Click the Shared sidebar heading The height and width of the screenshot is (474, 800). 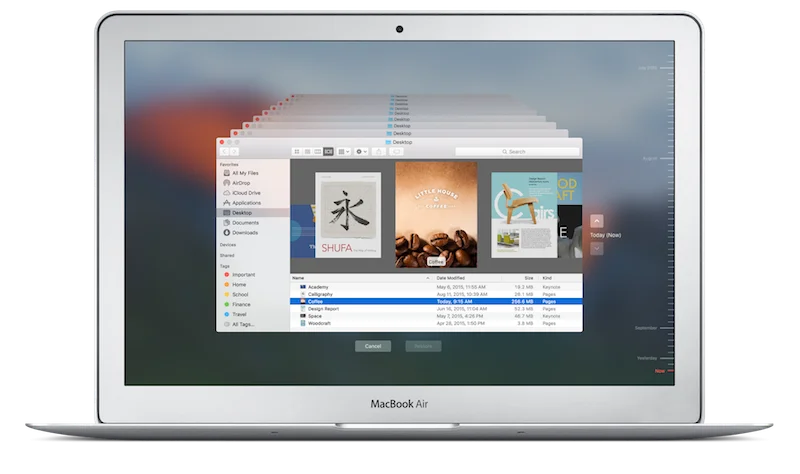click(227, 255)
